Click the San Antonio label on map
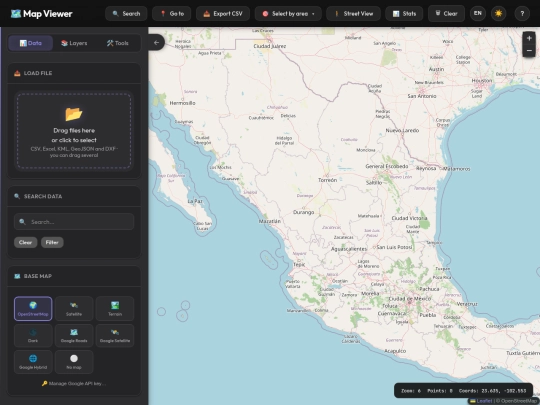 click(x=422, y=96)
